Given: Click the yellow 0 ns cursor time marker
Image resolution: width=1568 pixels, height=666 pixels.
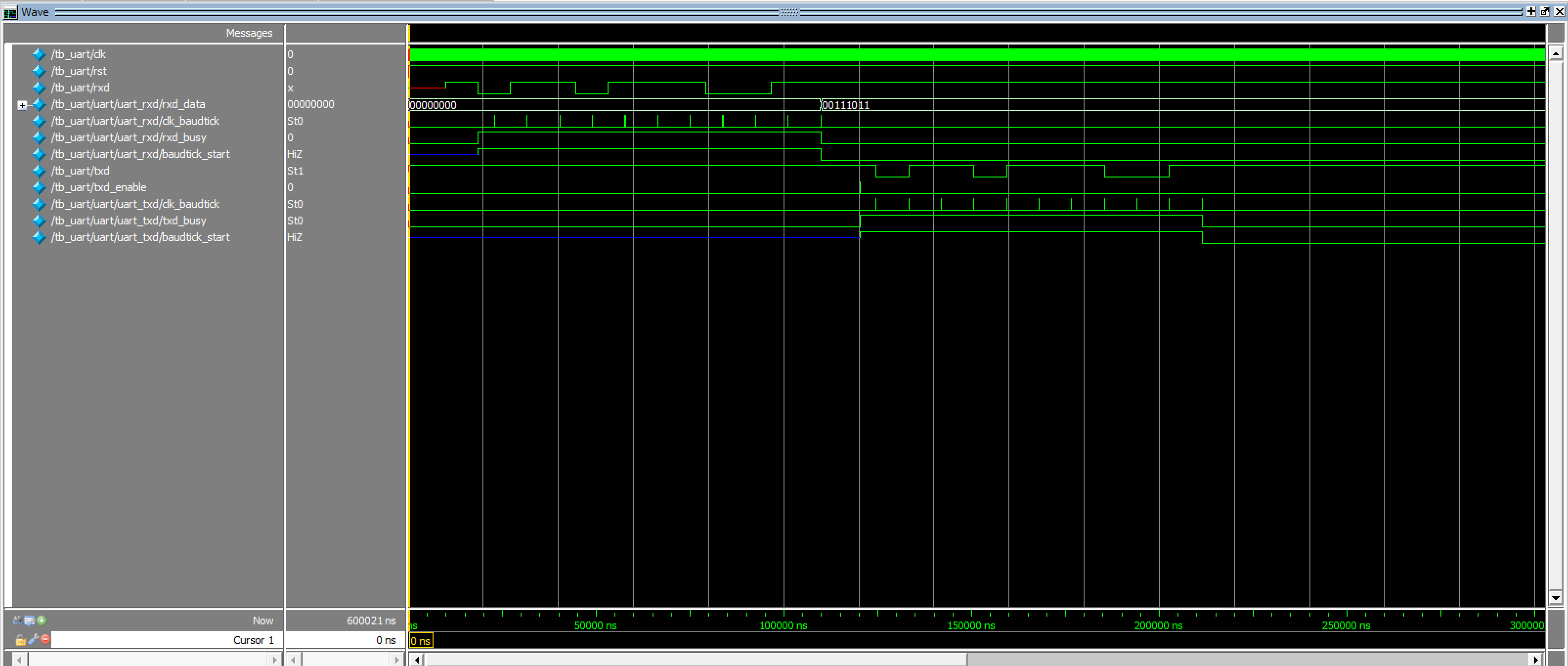Looking at the screenshot, I should coord(421,641).
